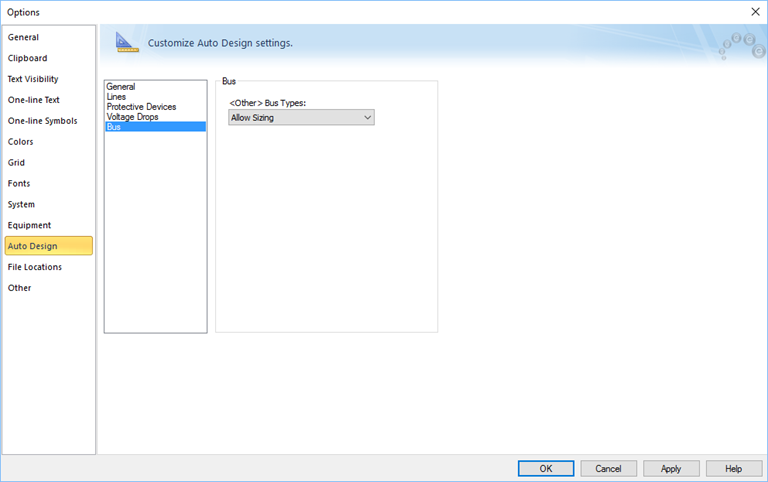Image resolution: width=768 pixels, height=482 pixels.
Task: Click the Auto Design ruler icon in header
Action: pos(127,43)
